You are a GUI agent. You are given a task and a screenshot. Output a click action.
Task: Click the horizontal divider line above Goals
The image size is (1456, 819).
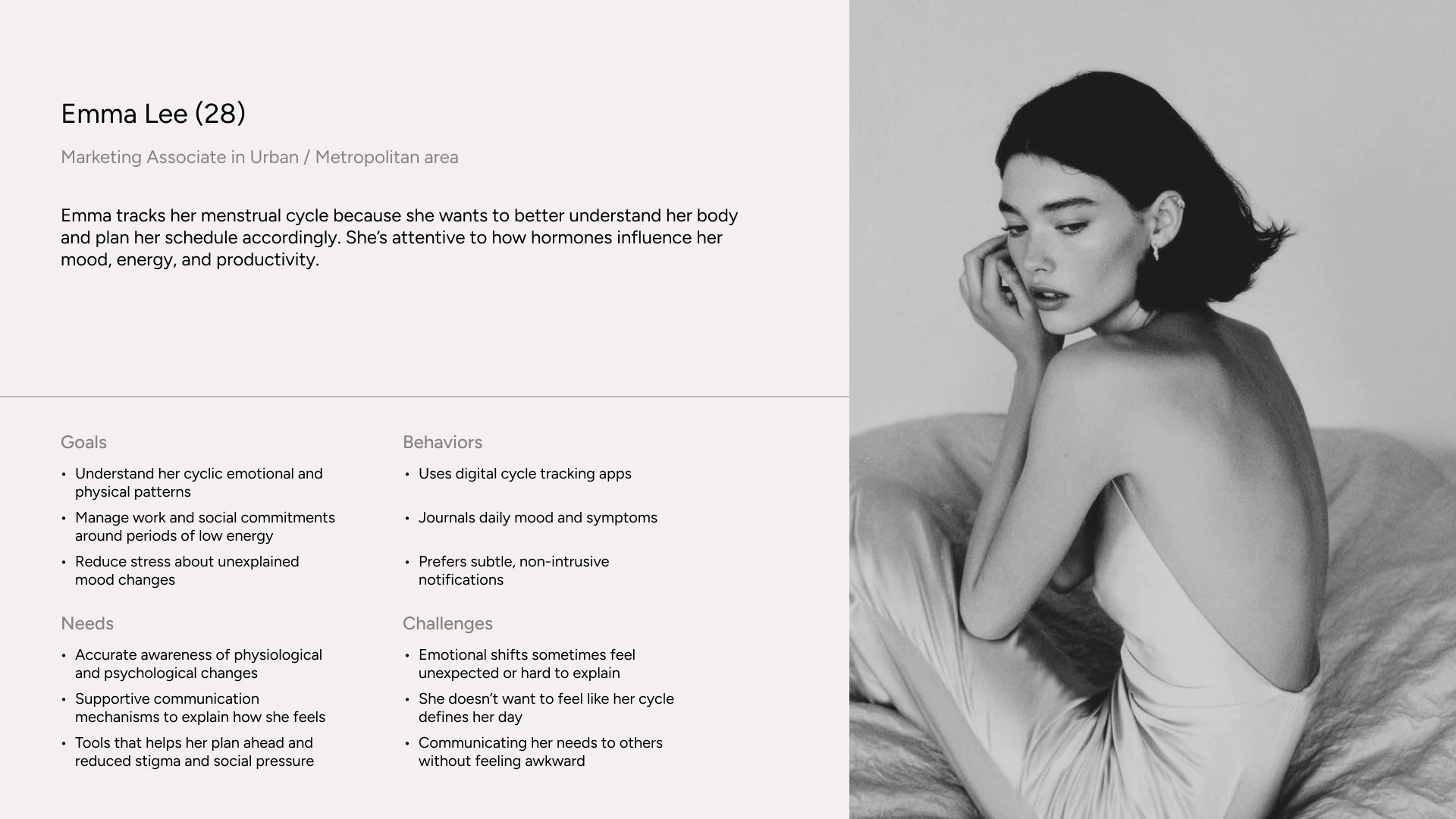(x=425, y=397)
